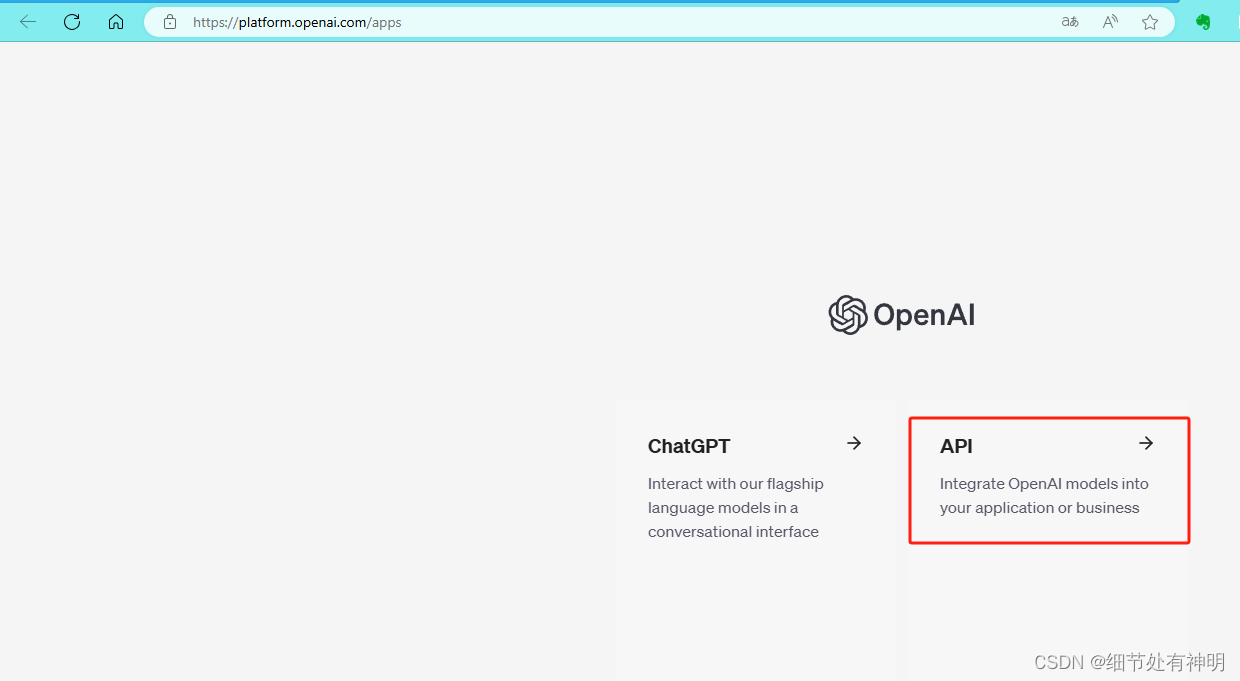Activate the read aloud icon
Screen dimensions: 1240x681
click(1110, 22)
